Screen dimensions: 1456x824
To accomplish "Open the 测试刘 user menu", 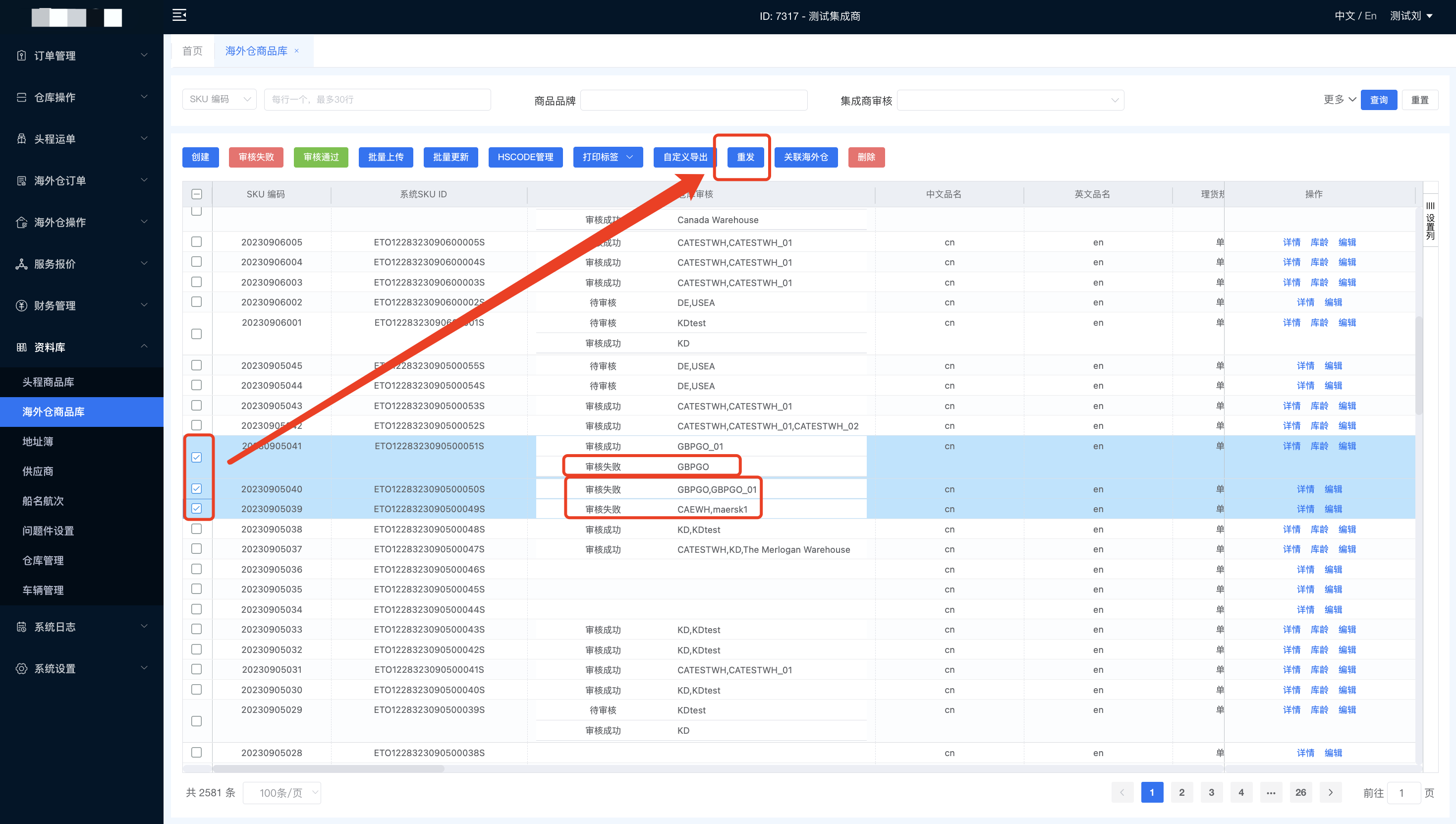I will click(1411, 16).
